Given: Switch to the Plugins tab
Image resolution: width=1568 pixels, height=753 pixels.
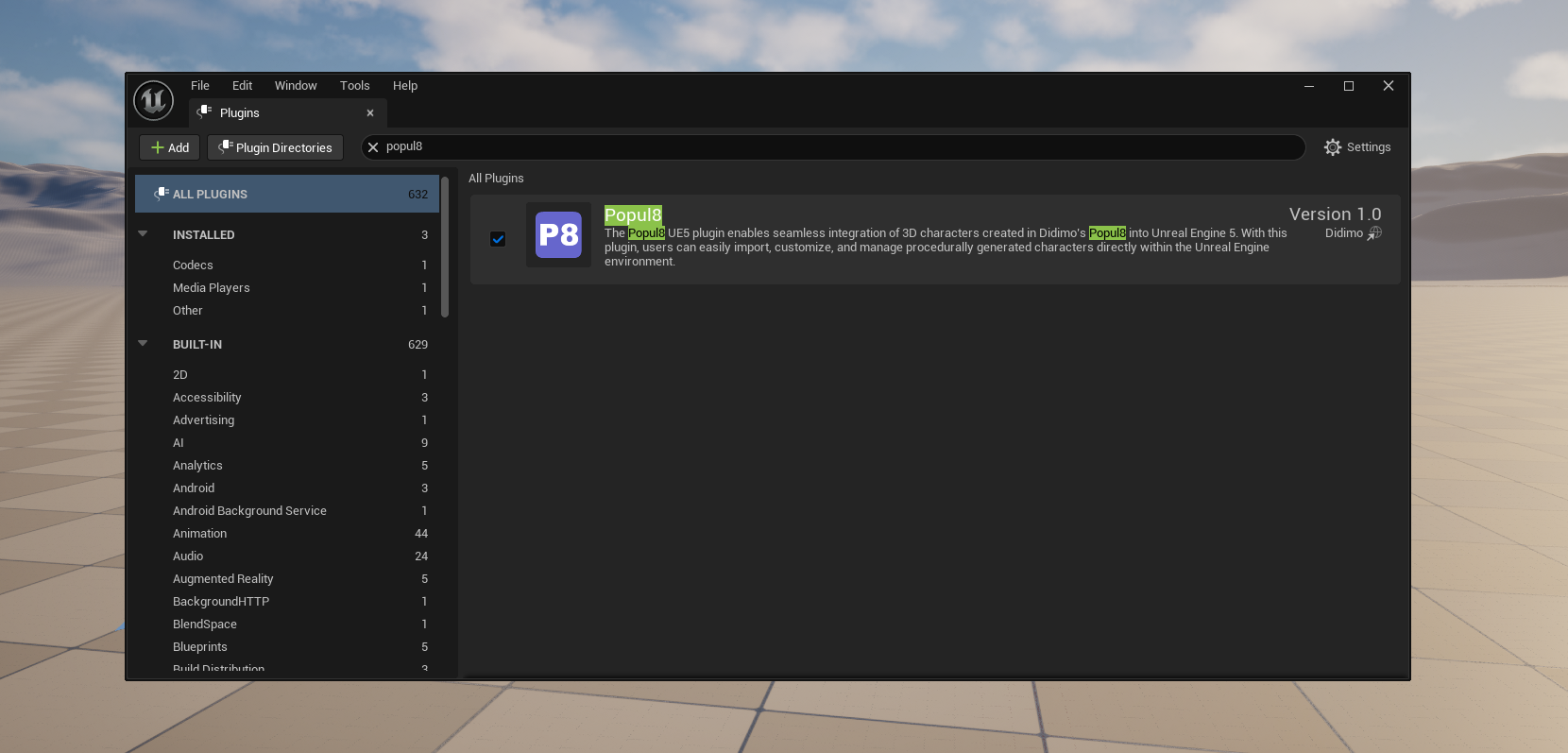Looking at the screenshot, I should point(288,113).
